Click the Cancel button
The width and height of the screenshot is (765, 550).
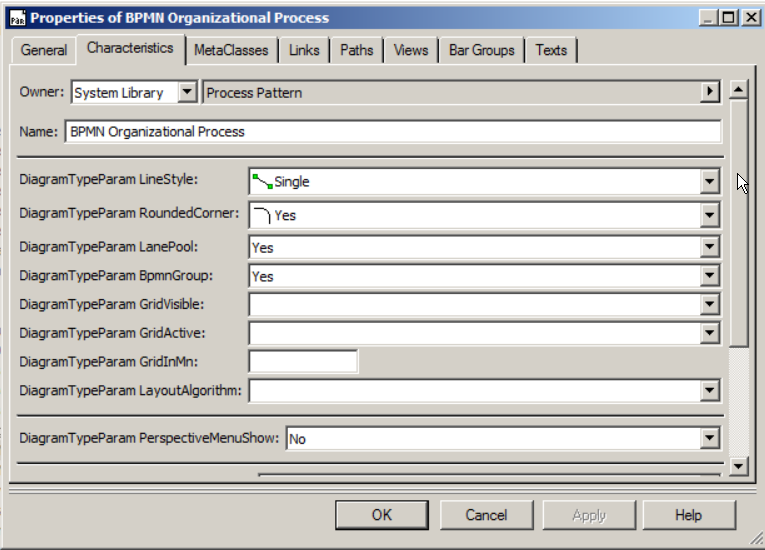(486, 515)
